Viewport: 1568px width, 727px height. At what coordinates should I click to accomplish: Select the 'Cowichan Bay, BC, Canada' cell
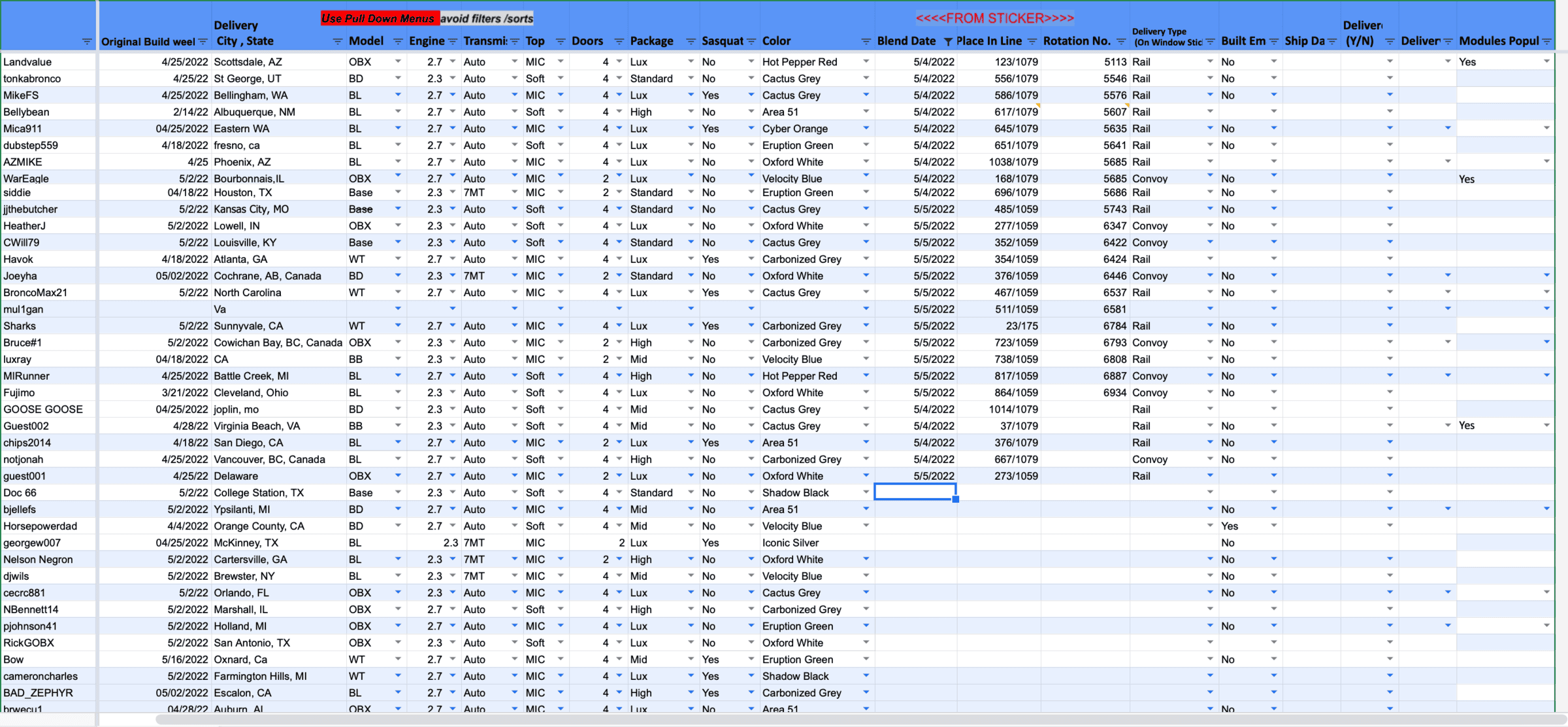pyautogui.click(x=279, y=343)
